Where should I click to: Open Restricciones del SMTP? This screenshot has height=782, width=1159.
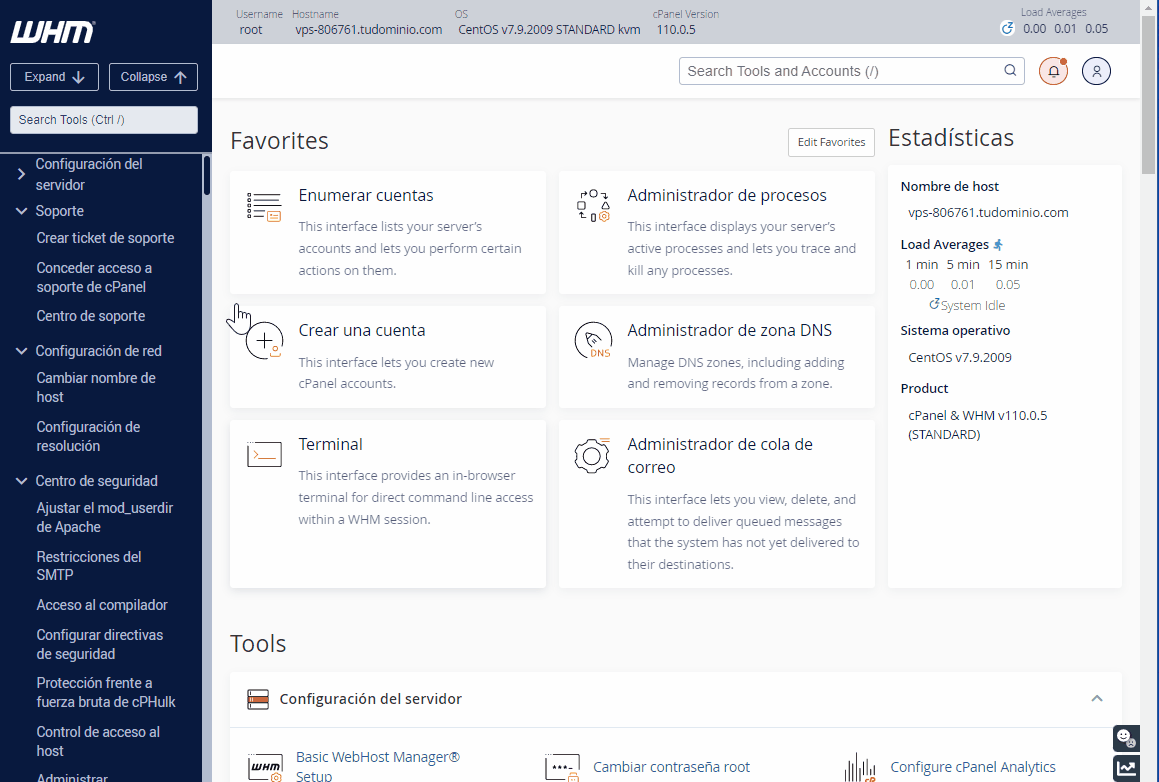coord(89,565)
